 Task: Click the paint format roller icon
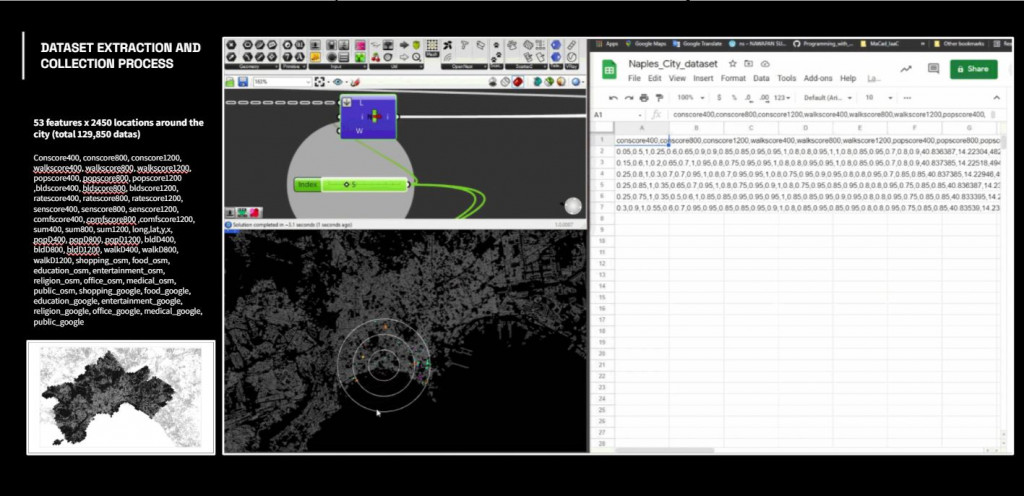click(x=658, y=98)
